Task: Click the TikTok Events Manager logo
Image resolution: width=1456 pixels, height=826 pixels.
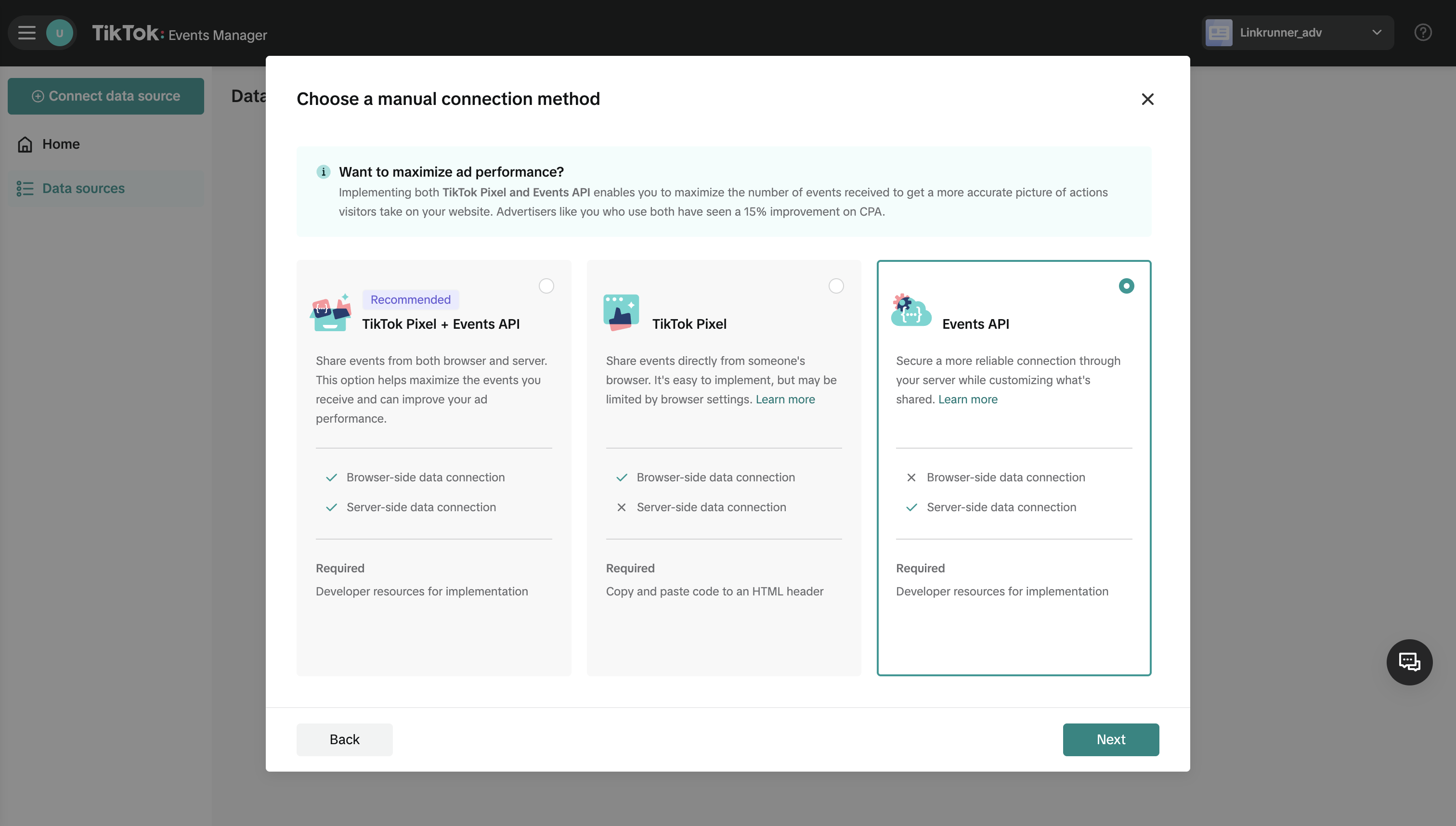Action: point(179,34)
